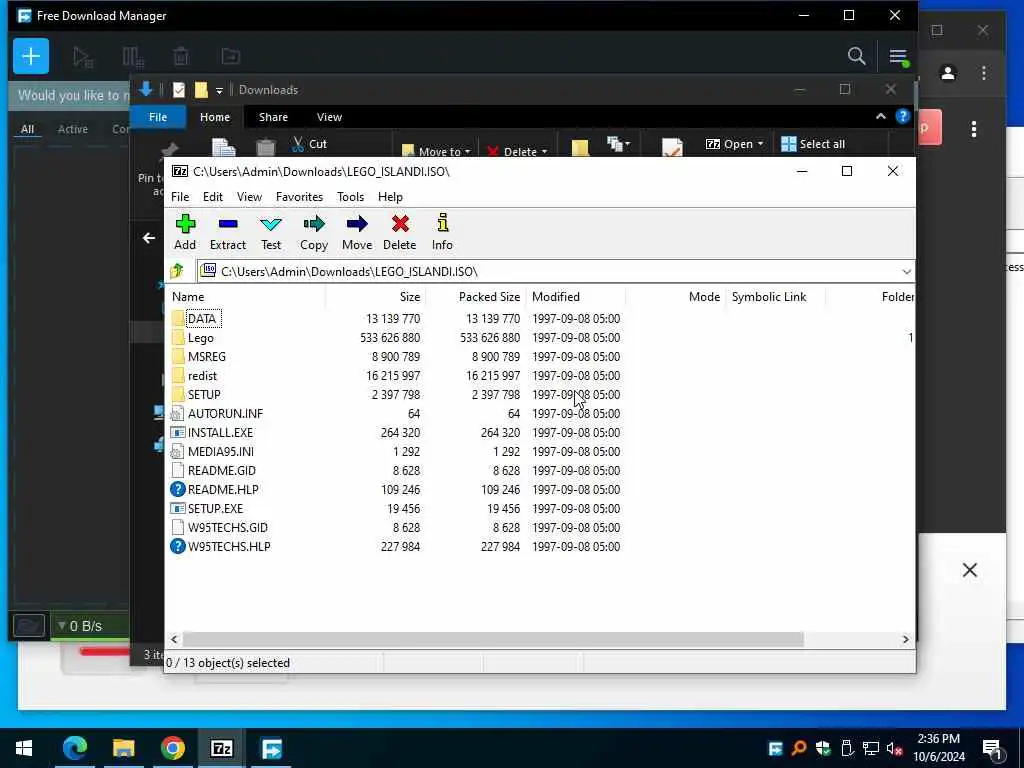Select the All tab in Free Download Manager
The width and height of the screenshot is (1024, 768).
point(27,129)
